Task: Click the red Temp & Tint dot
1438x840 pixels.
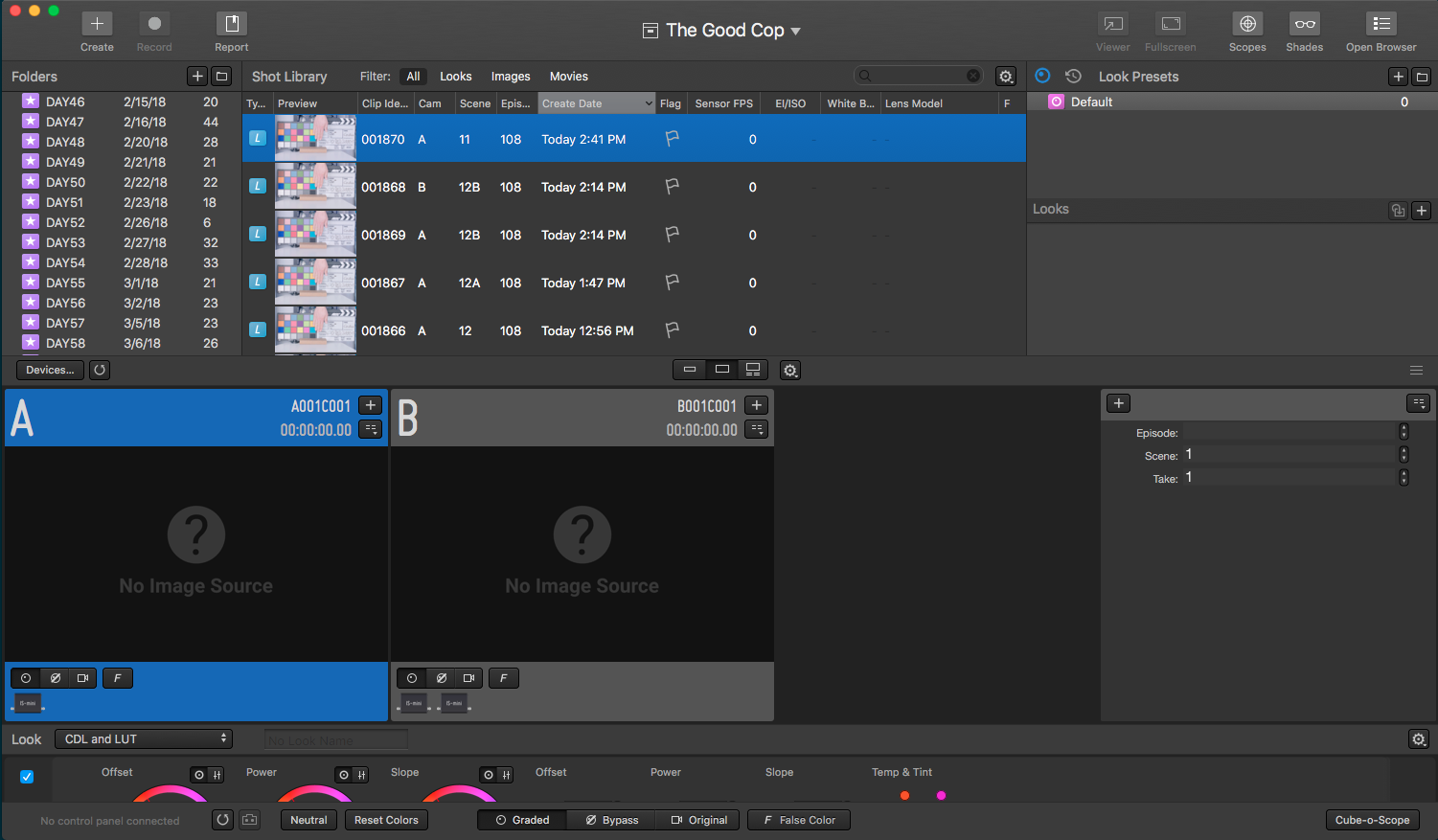Action: pos(904,795)
